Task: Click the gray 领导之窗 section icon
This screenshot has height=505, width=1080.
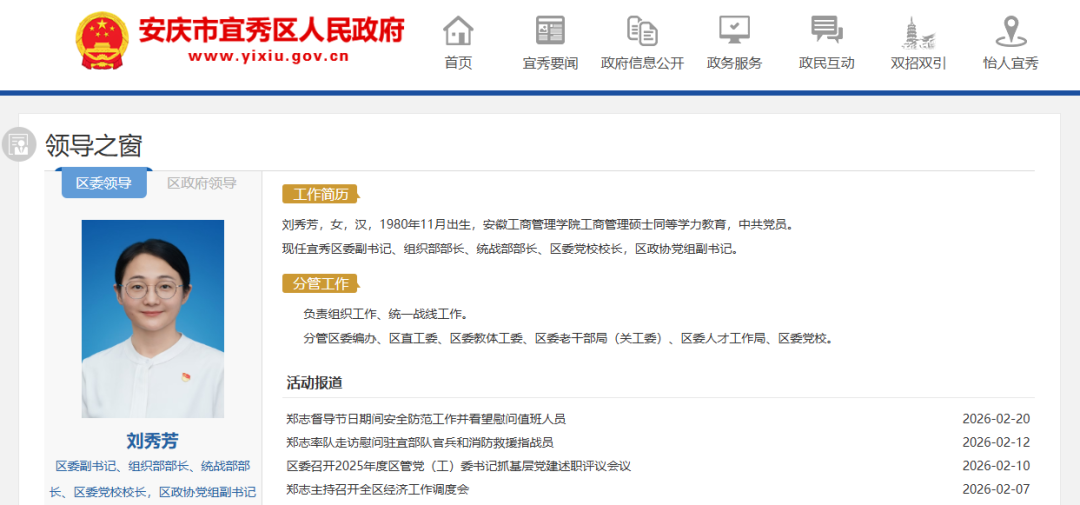Action: click(19, 145)
